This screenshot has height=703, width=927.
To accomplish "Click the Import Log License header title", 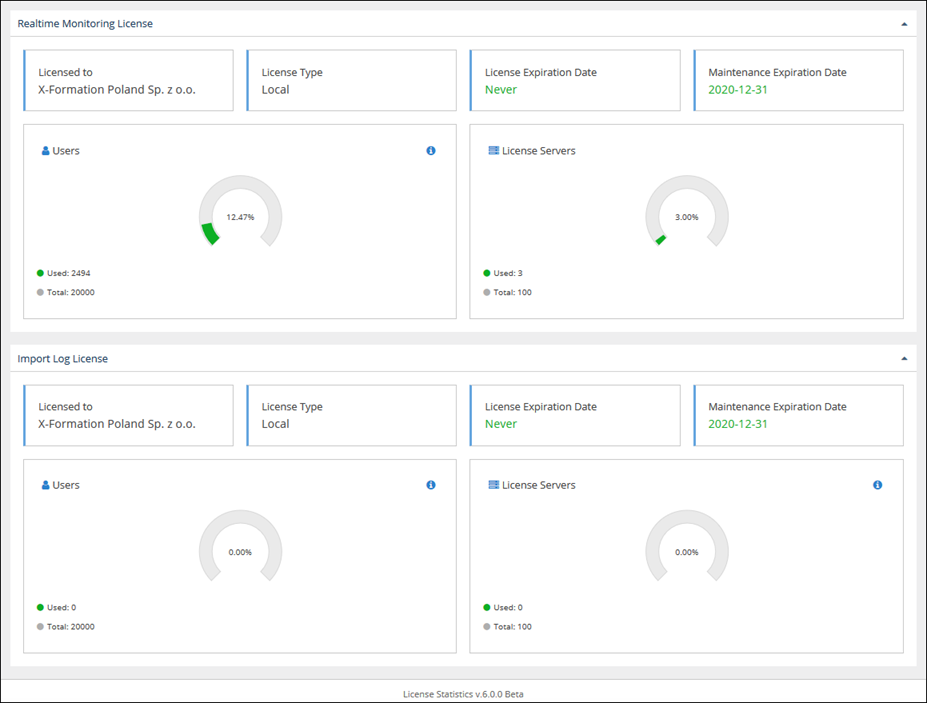I will click(63, 358).
